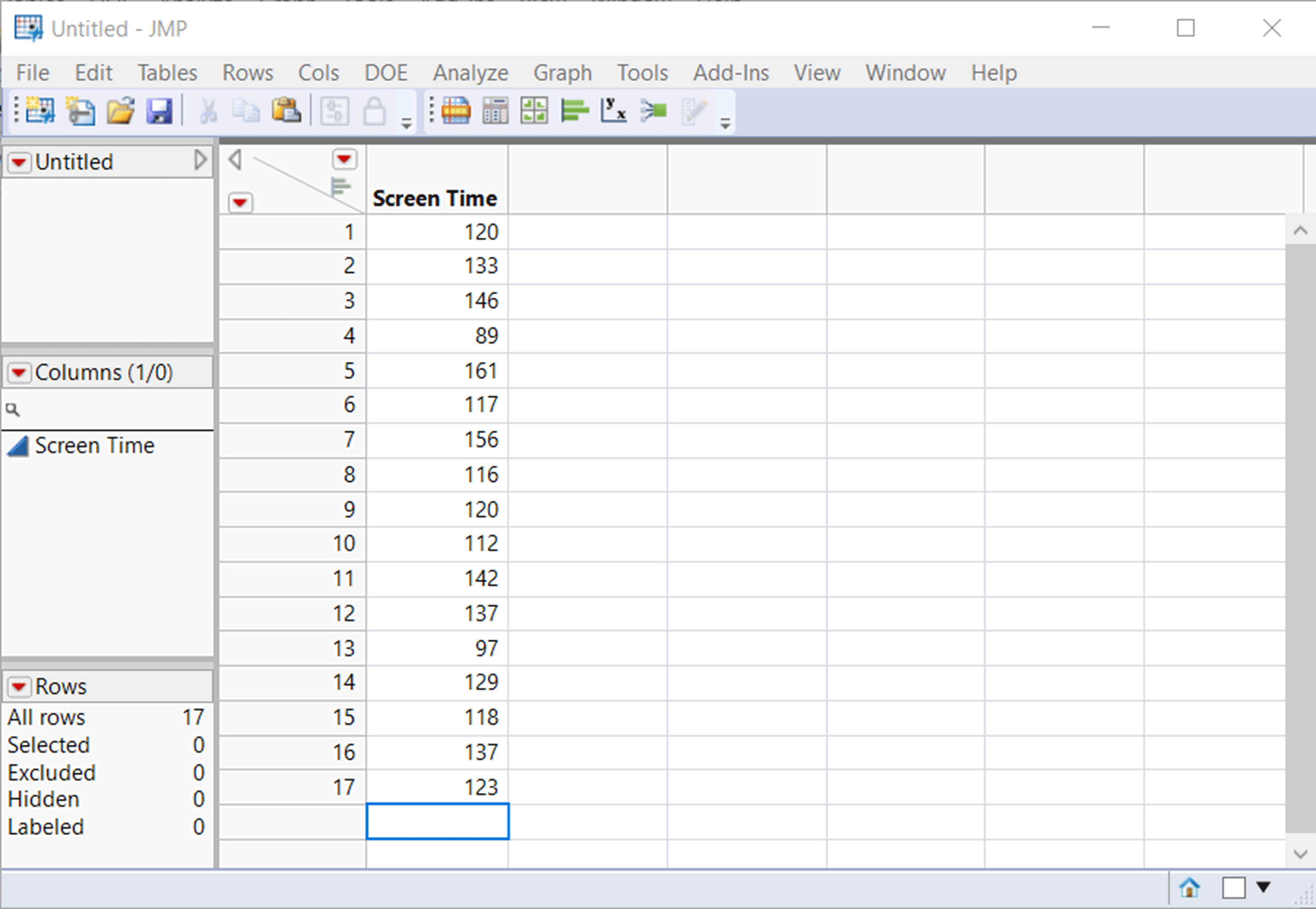Select row number 5
Viewport: 1316px width, 909px height.
click(x=292, y=371)
